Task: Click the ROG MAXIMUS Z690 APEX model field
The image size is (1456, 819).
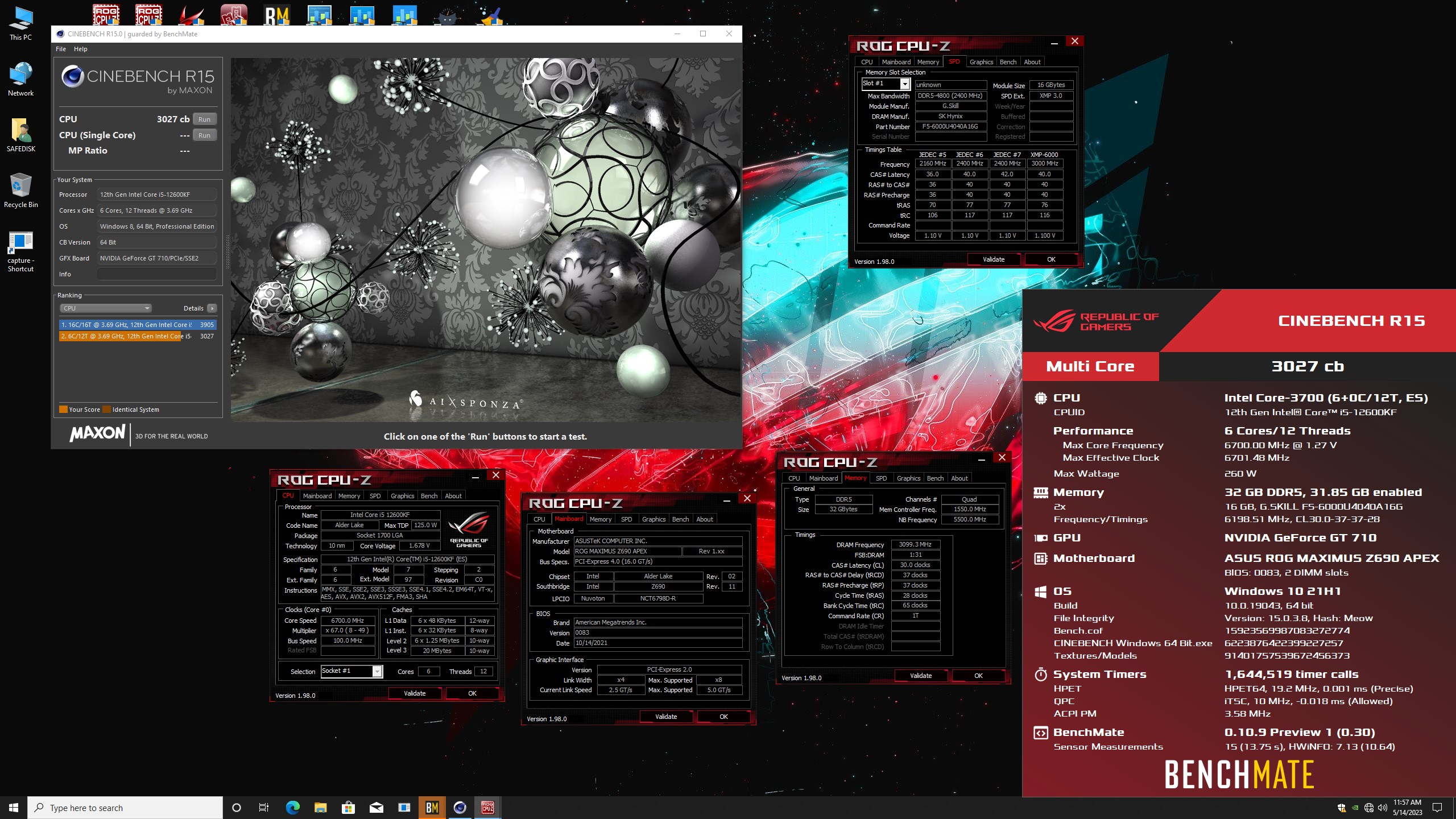Action: click(x=627, y=551)
